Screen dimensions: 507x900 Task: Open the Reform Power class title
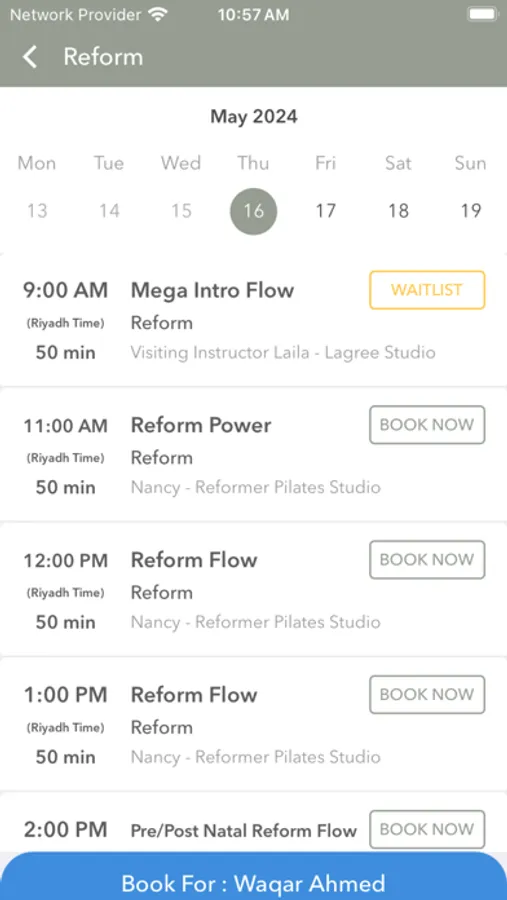tap(201, 425)
